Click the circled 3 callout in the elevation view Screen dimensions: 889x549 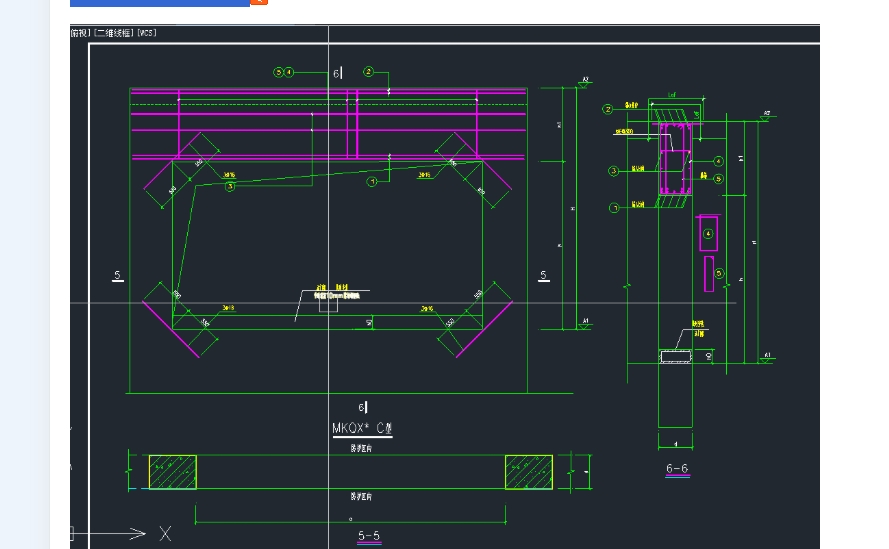coord(230,186)
